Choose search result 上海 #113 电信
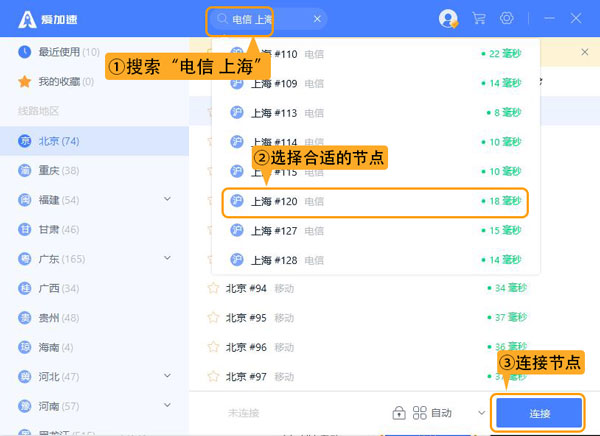Screen dimensions: 600x436 tap(375, 113)
